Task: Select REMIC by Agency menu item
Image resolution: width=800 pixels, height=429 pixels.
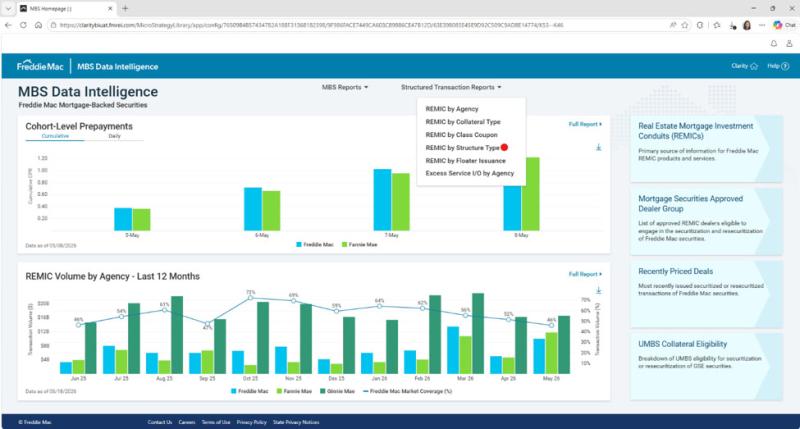Action: click(452, 109)
